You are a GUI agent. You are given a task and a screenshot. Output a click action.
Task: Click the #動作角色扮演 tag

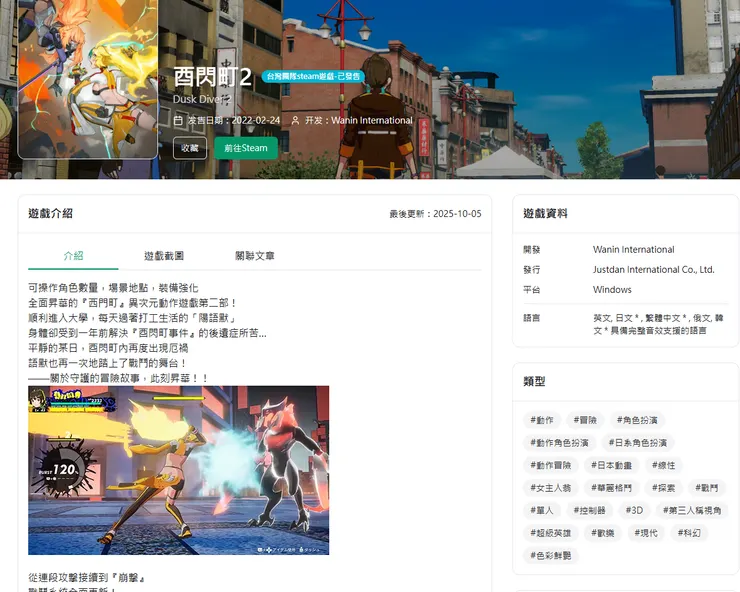[x=559, y=442]
